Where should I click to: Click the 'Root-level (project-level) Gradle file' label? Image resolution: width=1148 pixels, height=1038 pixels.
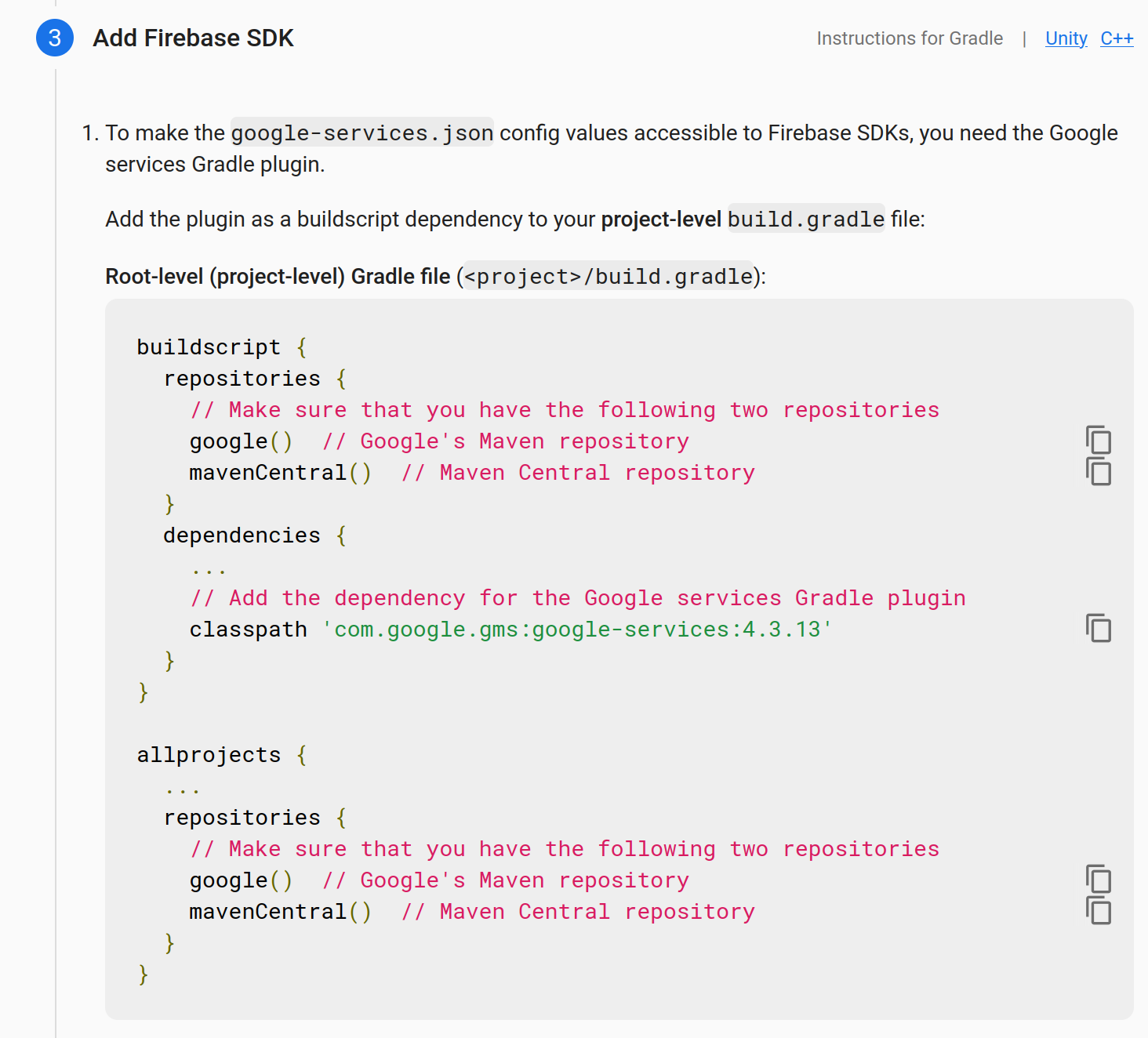[x=278, y=276]
